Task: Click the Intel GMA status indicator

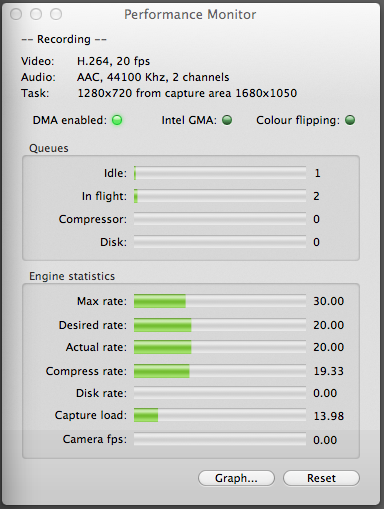Action: (227, 120)
